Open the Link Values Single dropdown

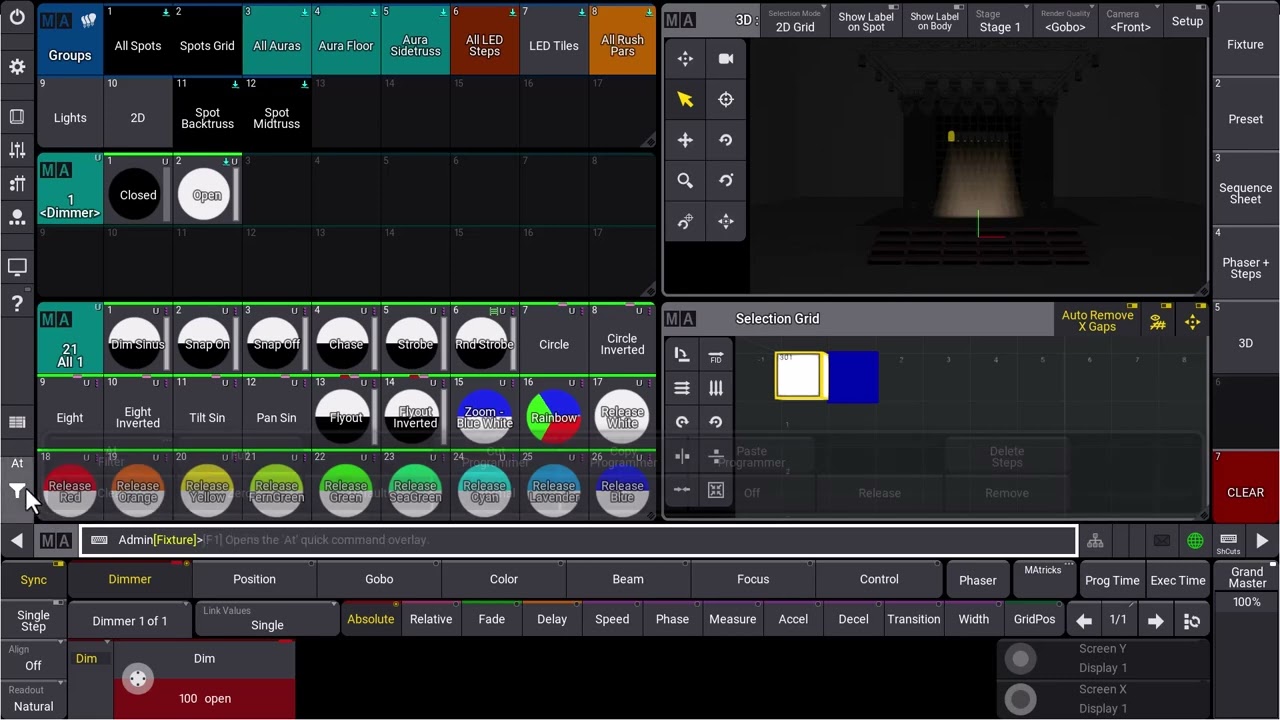click(267, 619)
